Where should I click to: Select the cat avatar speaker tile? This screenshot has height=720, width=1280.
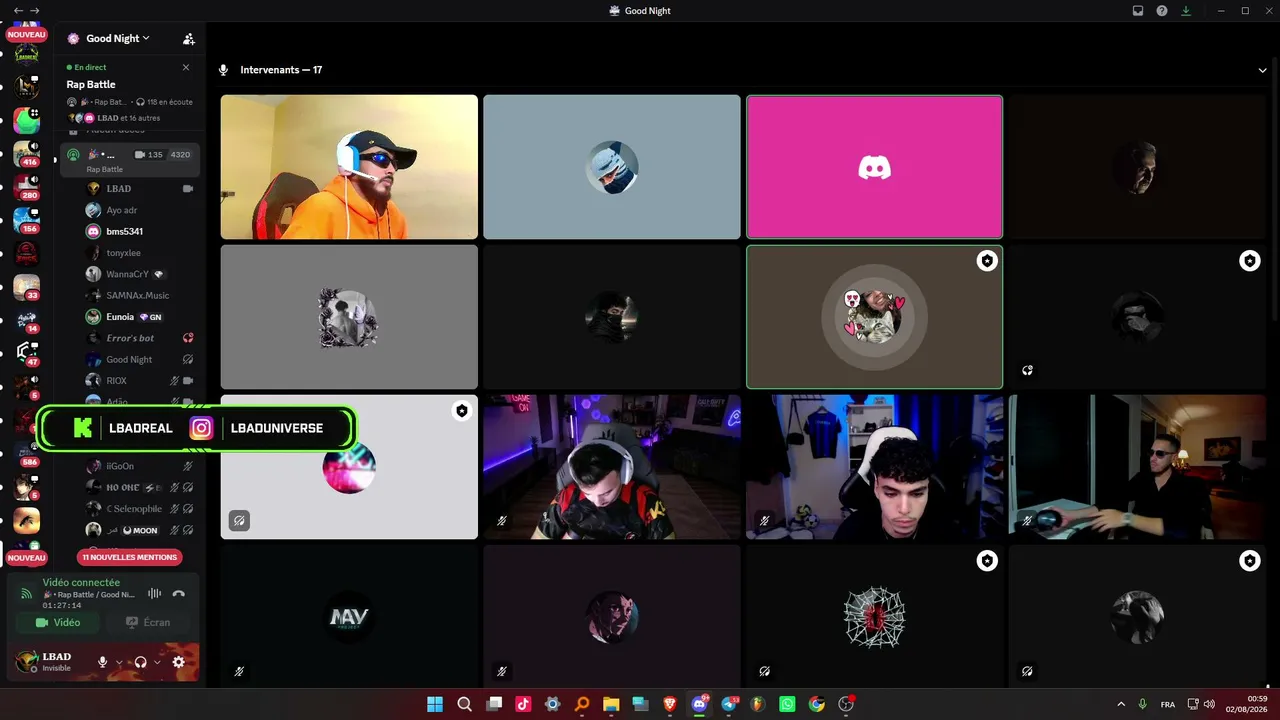874,317
